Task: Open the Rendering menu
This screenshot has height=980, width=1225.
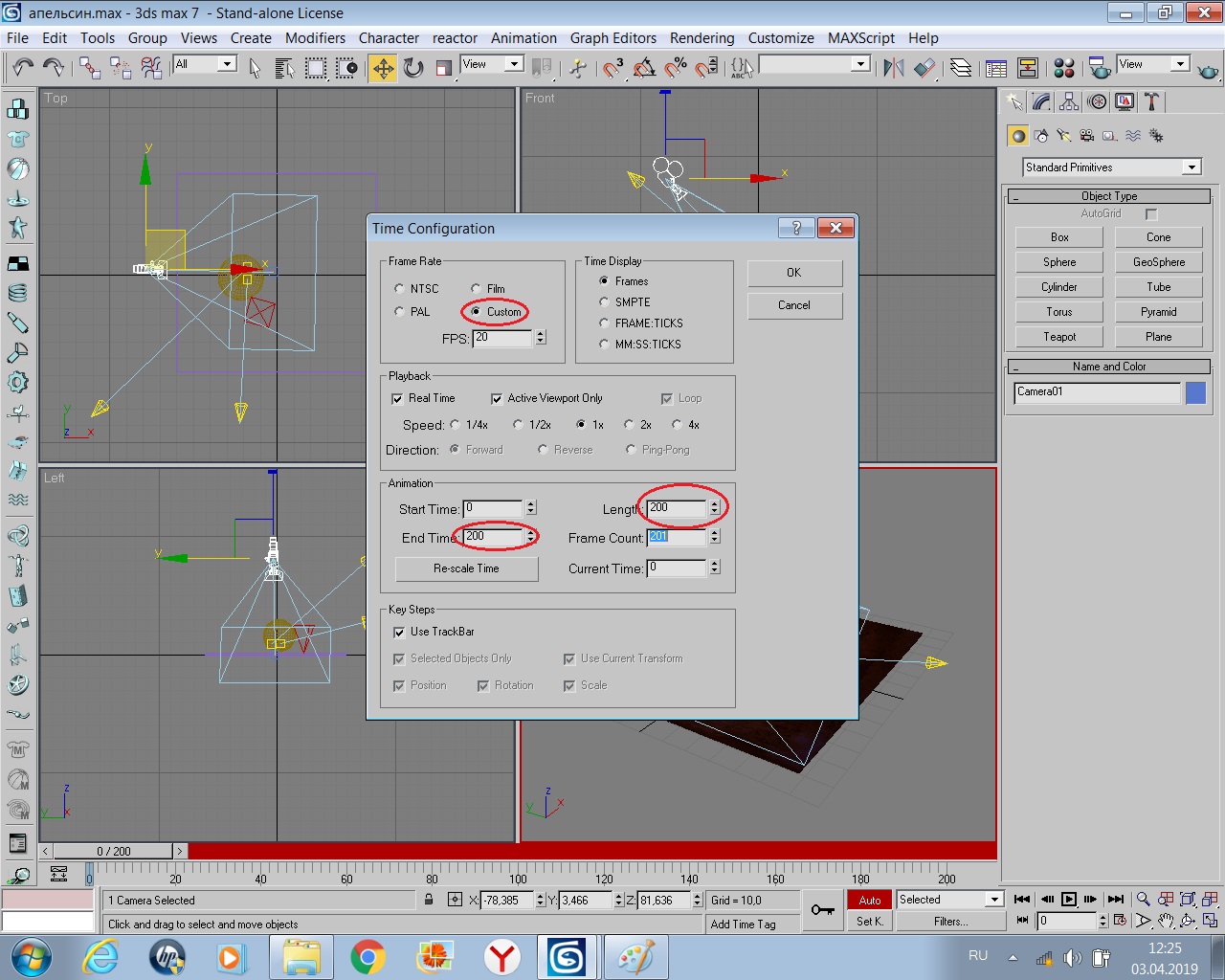Action: [x=702, y=38]
